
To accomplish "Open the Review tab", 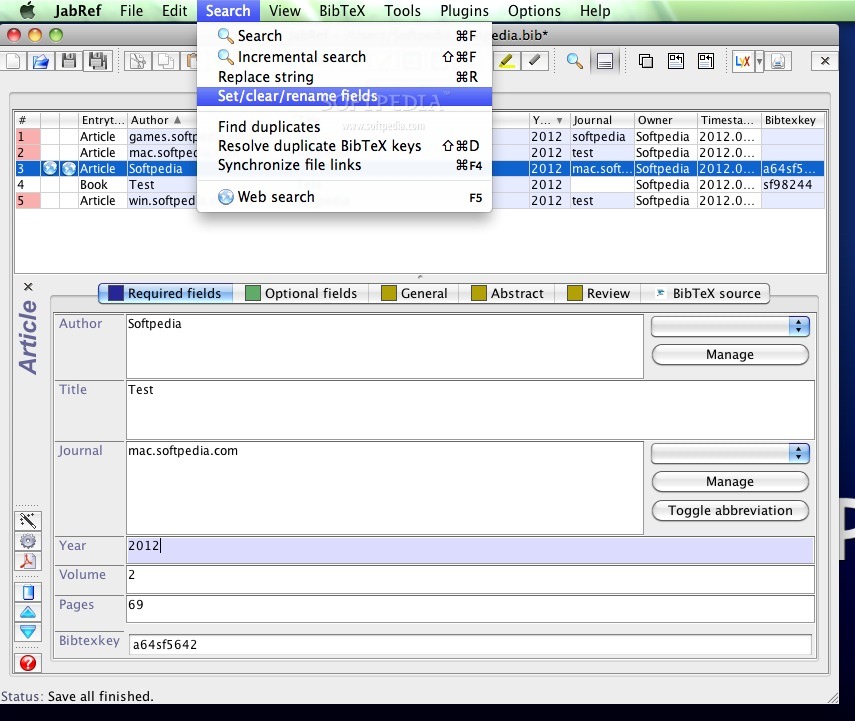I will pyautogui.click(x=598, y=293).
